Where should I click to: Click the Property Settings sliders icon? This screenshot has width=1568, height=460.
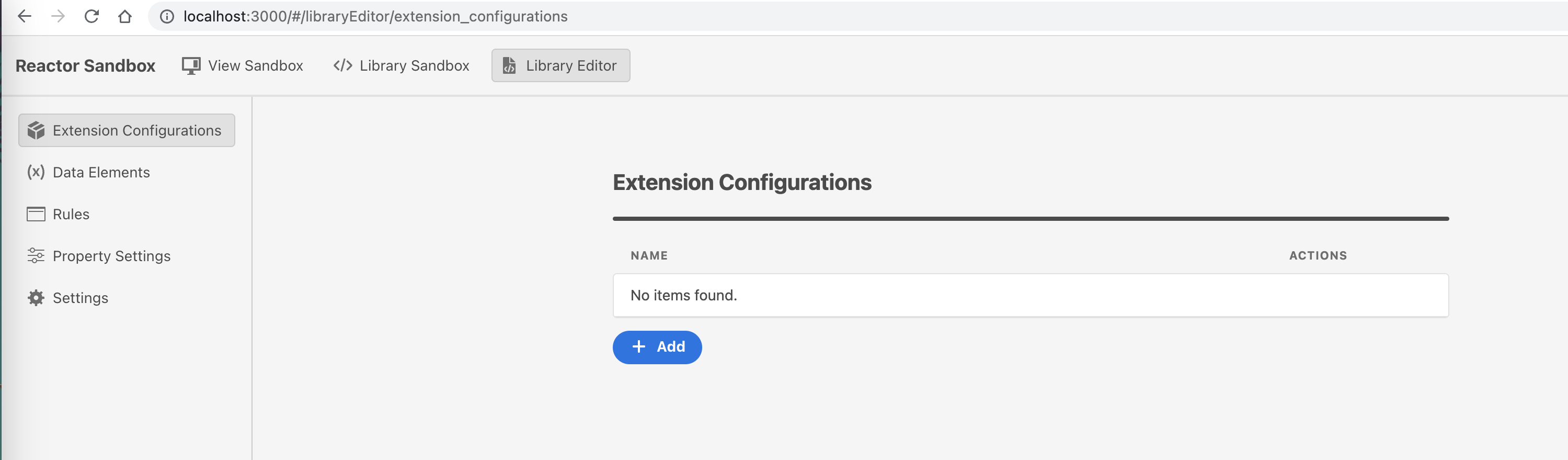click(x=36, y=256)
